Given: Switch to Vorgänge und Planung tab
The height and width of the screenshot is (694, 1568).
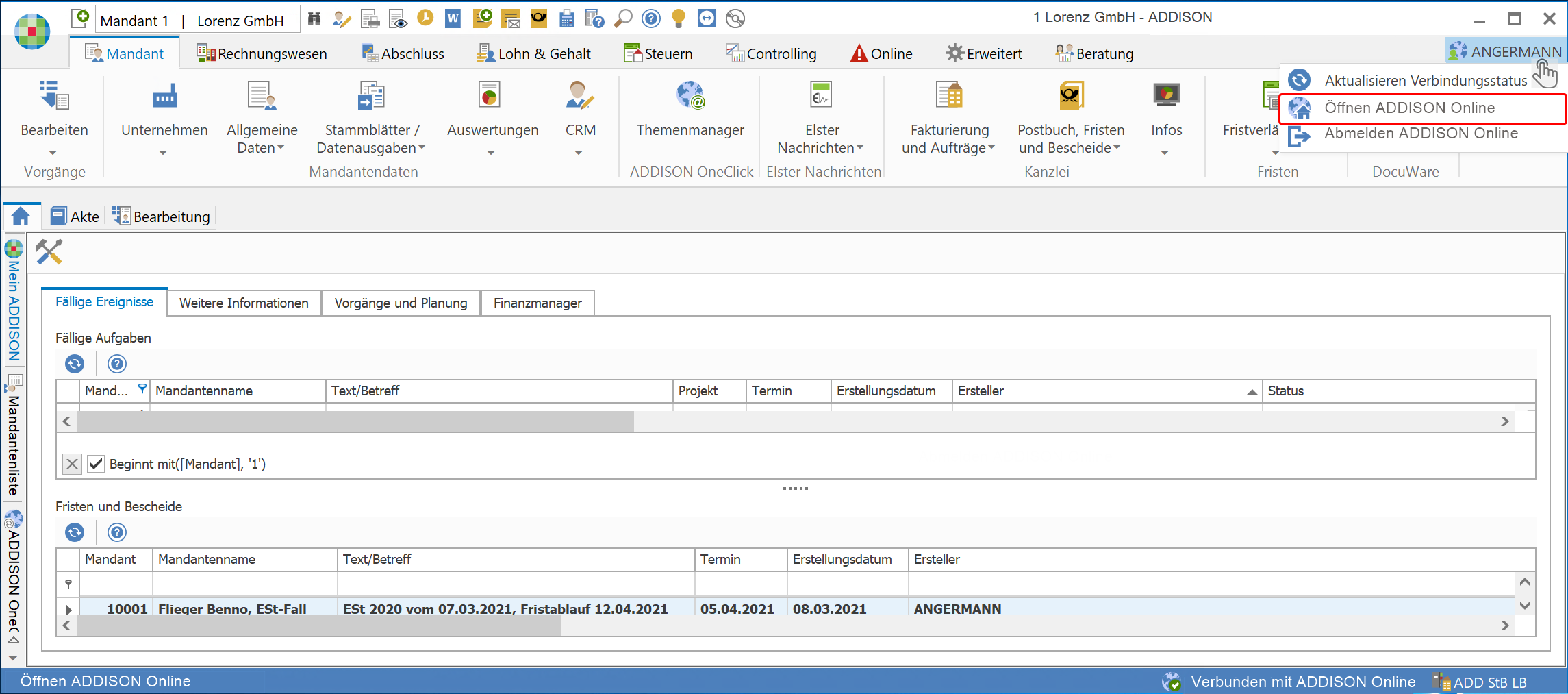Looking at the screenshot, I should [x=401, y=303].
